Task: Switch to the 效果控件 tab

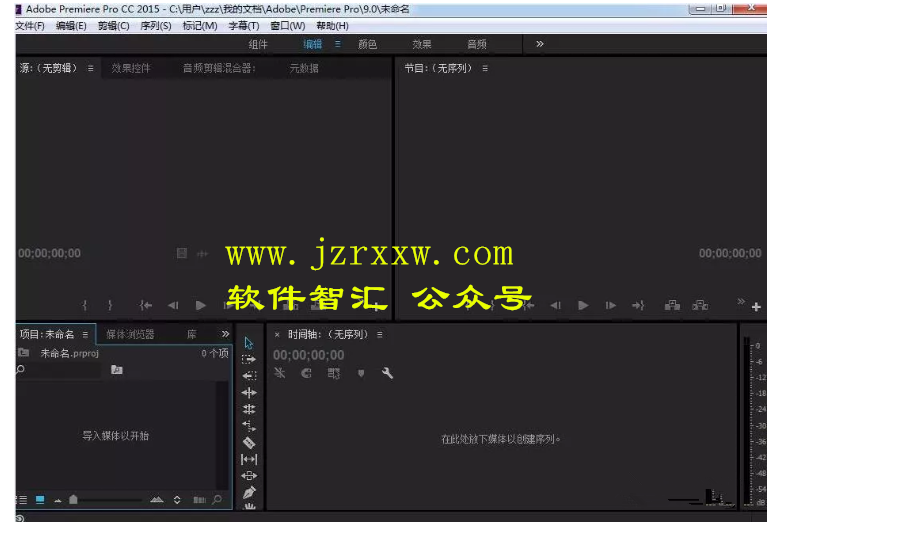Action: click(x=131, y=69)
